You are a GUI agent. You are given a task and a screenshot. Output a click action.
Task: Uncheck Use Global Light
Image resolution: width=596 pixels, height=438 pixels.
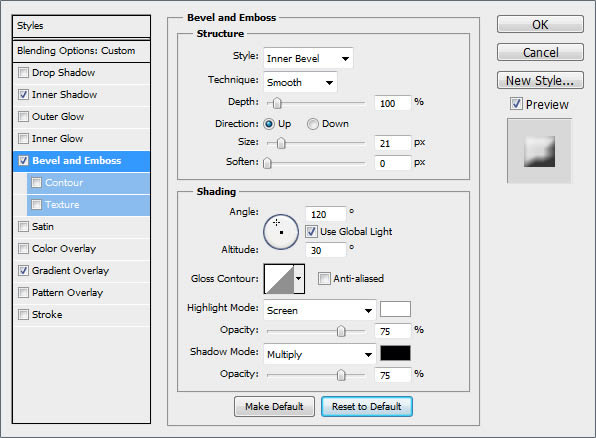[x=311, y=232]
